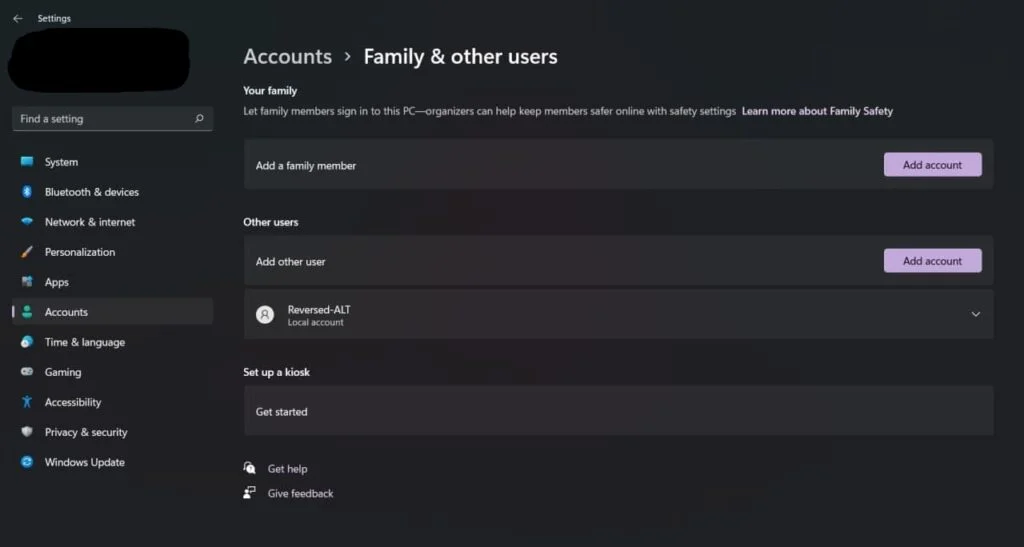This screenshot has height=547, width=1024.
Task: Navigate to Accounts in the breadcrumb
Action: (x=287, y=57)
